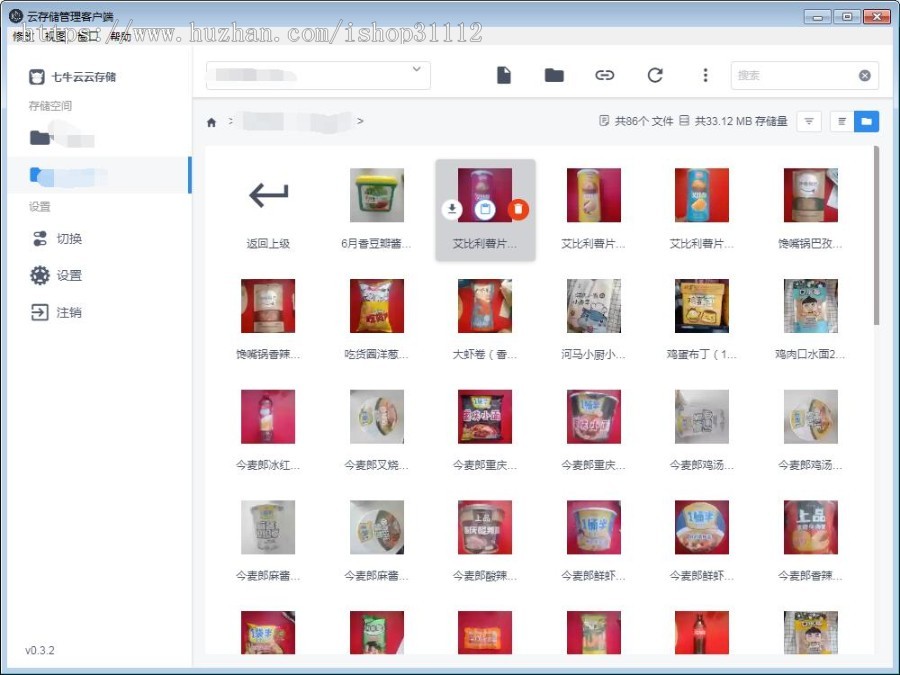Viewport: 900px width, 675px height.
Task: Open the 6月香豆瓣酱 thumbnail
Action: [x=377, y=195]
